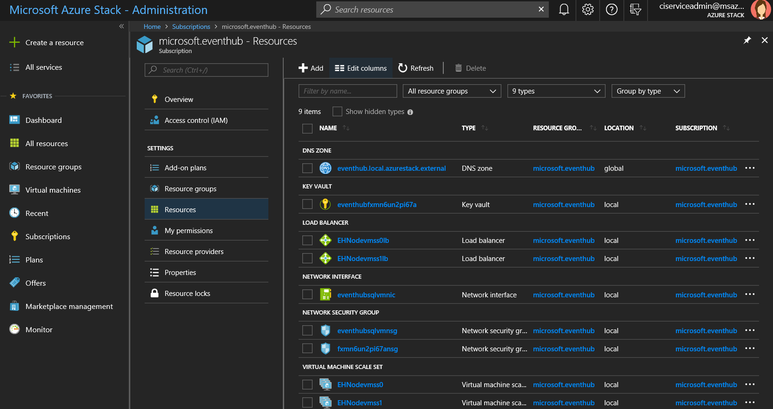Sort by TYPE column arrows
Screen dimensions: 773x409
pos(485,128)
